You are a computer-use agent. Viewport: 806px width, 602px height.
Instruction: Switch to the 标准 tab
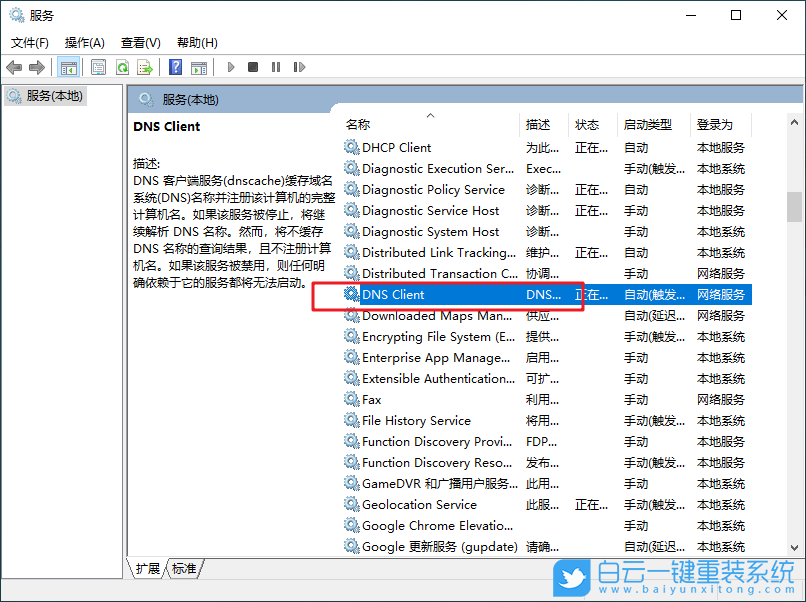185,568
